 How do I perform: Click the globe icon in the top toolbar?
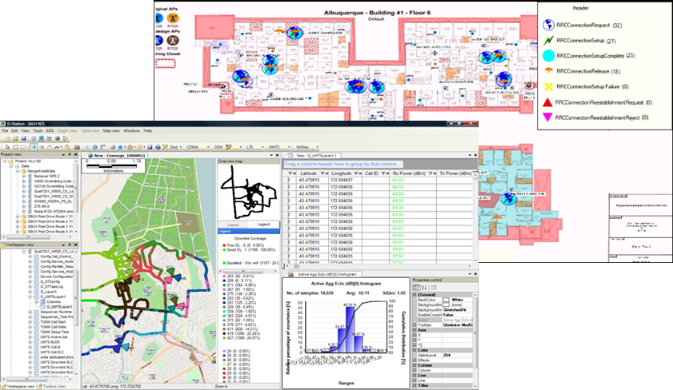58,138
